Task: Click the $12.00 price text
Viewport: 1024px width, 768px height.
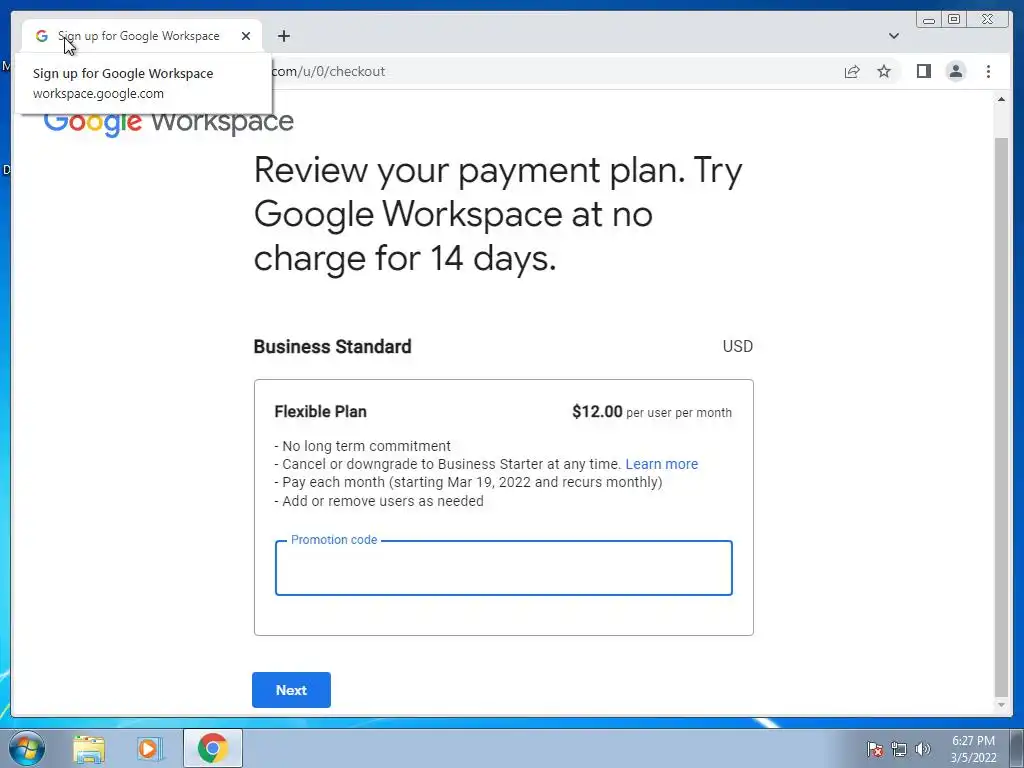Action: pos(597,411)
